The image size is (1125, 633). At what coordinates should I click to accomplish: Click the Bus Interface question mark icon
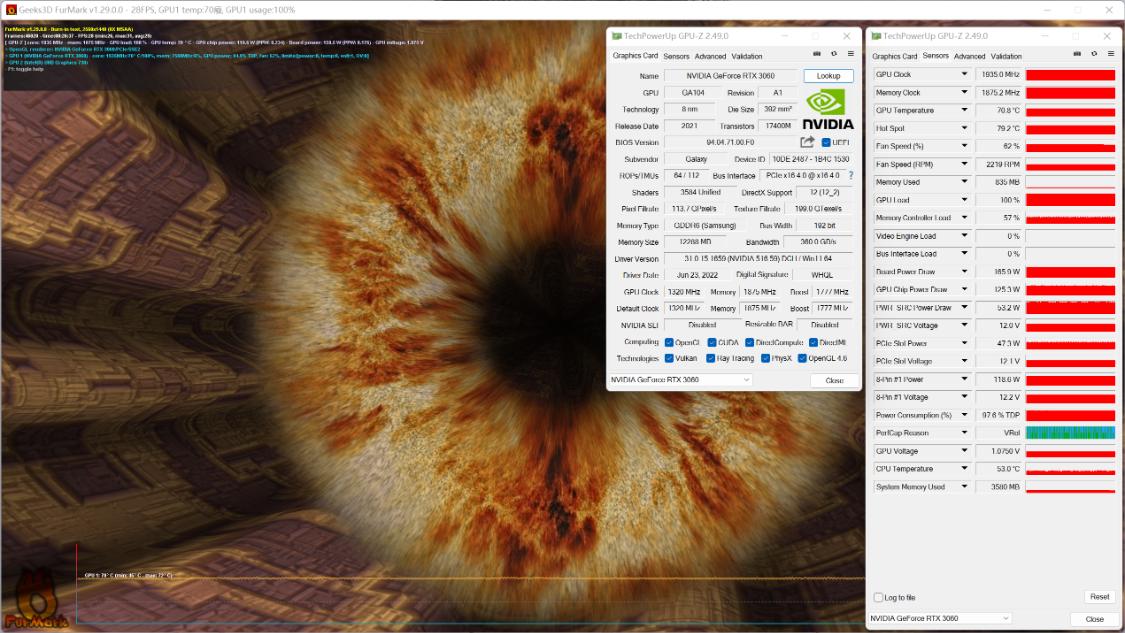tap(851, 175)
